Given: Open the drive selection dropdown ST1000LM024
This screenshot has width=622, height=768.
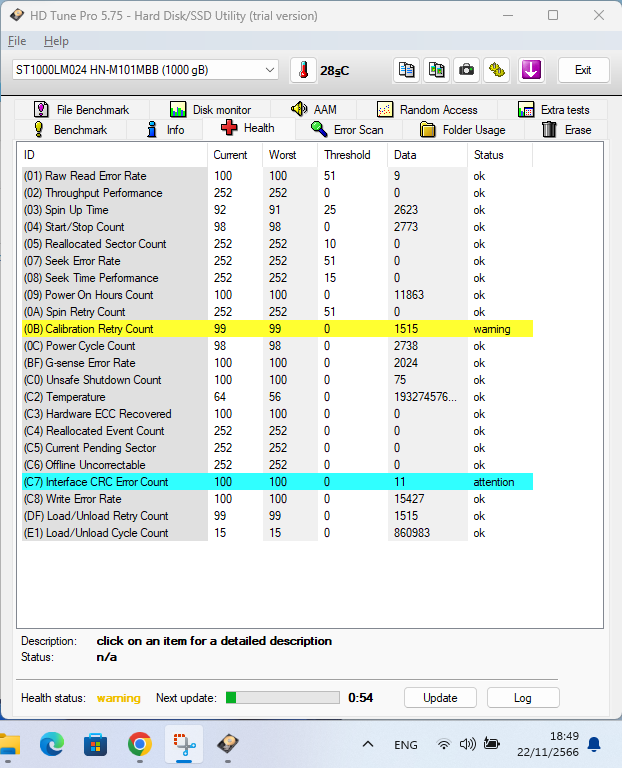Looking at the screenshot, I should [145, 70].
